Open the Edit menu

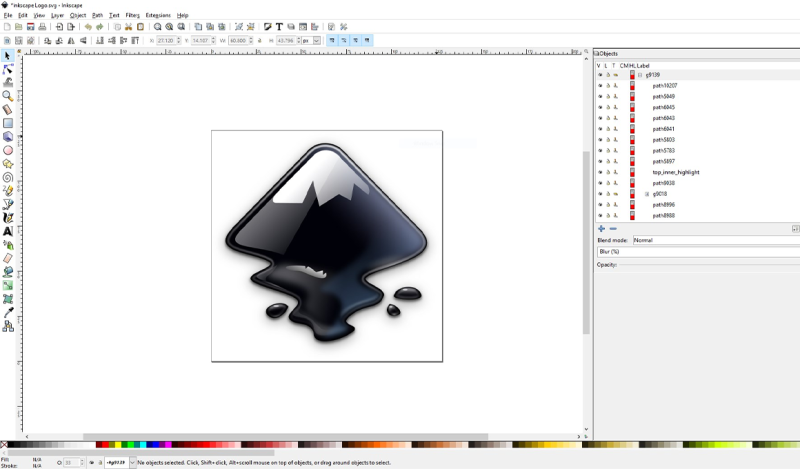[x=22, y=15]
